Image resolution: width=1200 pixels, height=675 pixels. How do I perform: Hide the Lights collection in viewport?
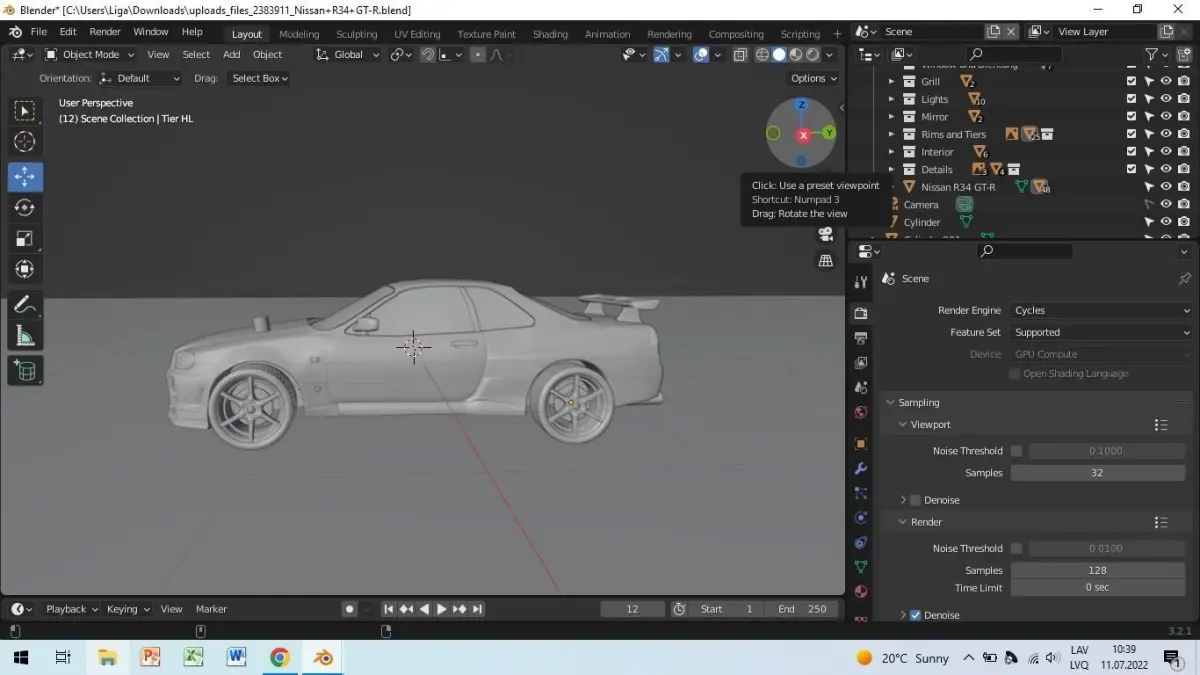click(1166, 99)
